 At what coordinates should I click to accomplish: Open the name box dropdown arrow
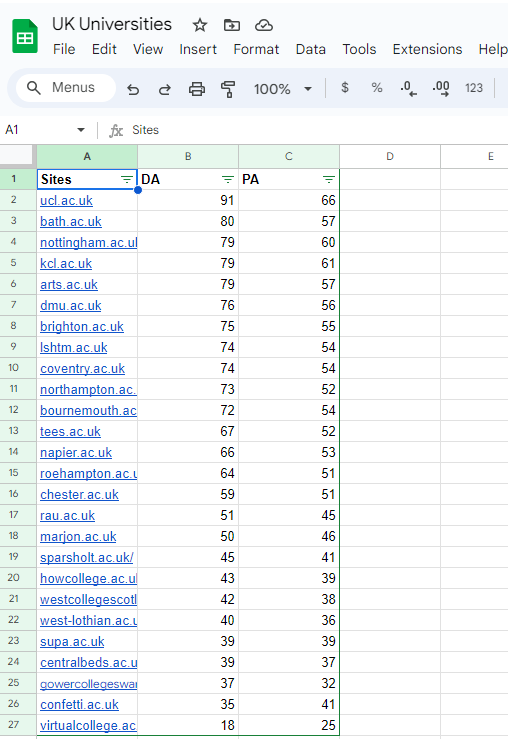point(81,130)
